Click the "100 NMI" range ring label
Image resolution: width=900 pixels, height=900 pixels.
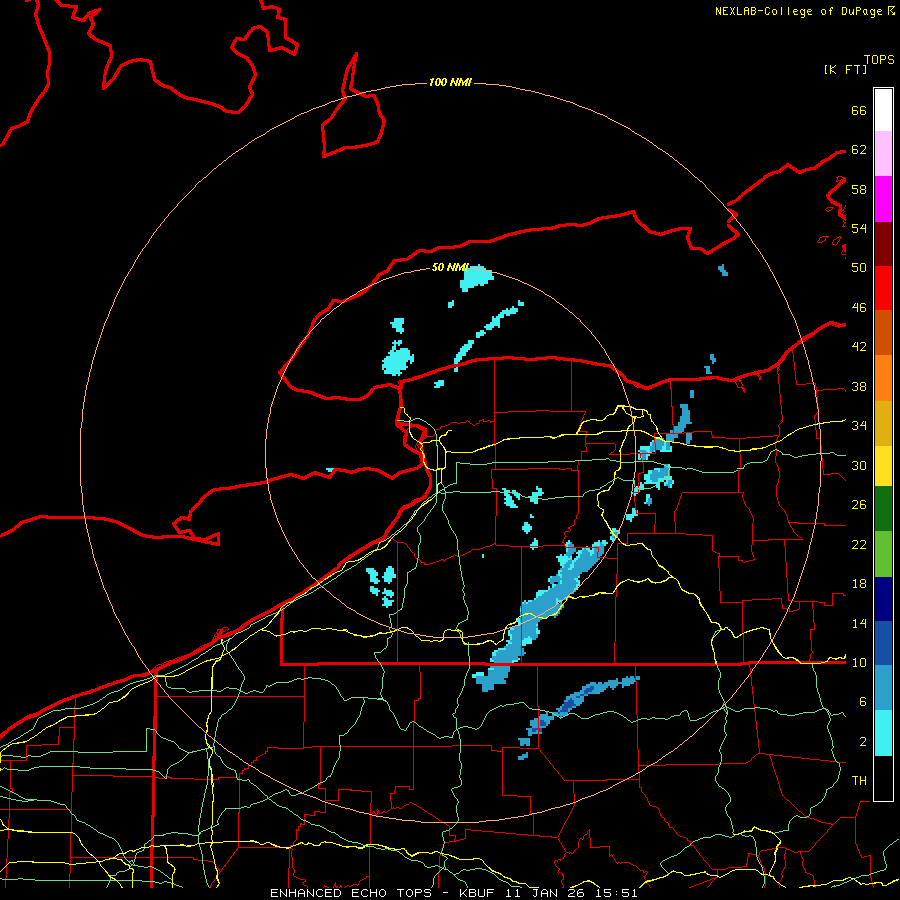pos(450,83)
